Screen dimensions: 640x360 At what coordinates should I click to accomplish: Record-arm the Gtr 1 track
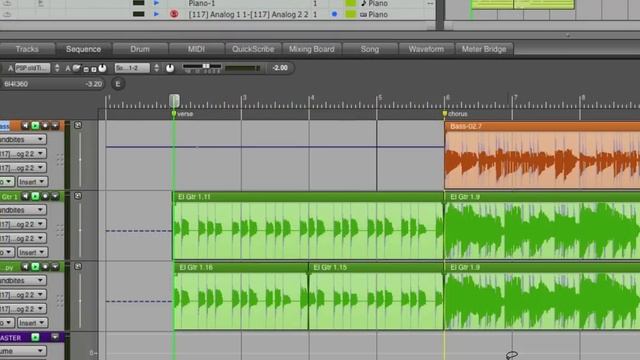pyautogui.click(x=45, y=196)
